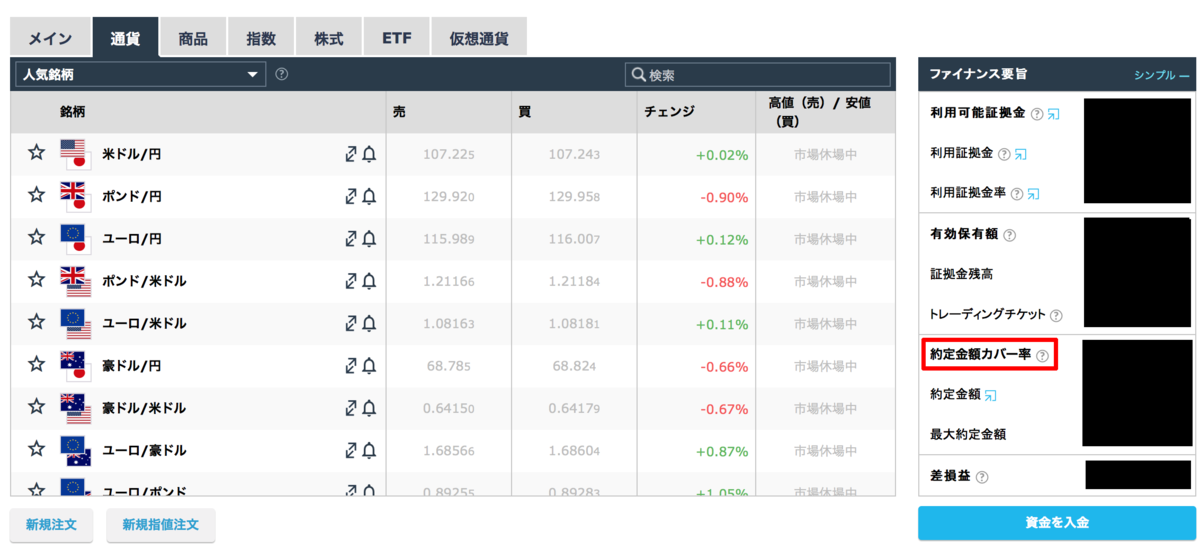Switch to the メイン tab
The image size is (1200, 559).
[50, 39]
